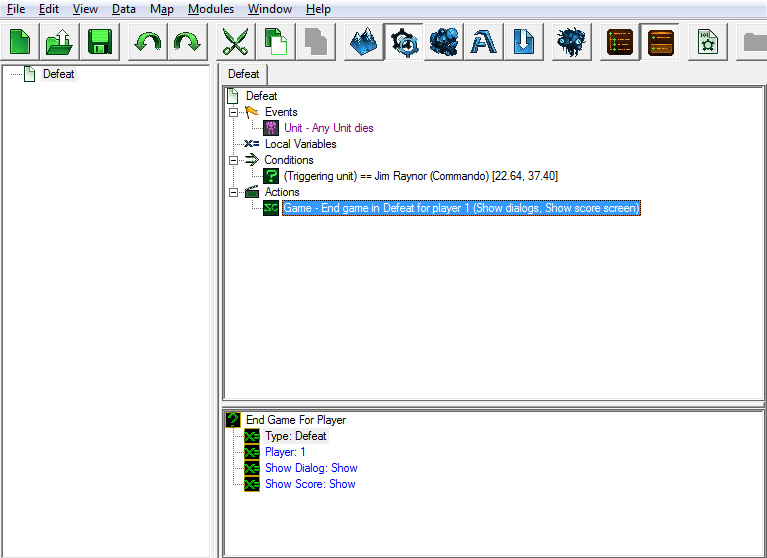The image size is (767, 558).
Task: Click the Unit event purple icon
Action: point(271,128)
